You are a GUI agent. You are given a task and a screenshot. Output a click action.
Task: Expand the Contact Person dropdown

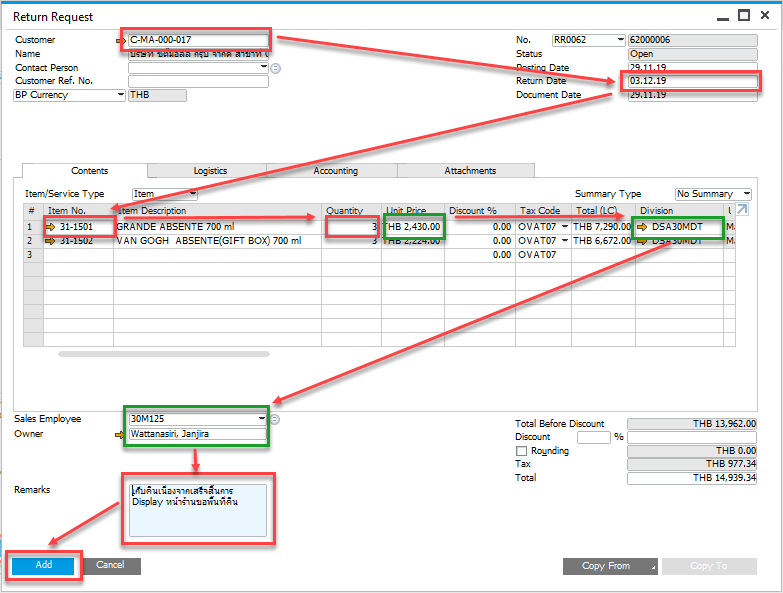[264, 67]
